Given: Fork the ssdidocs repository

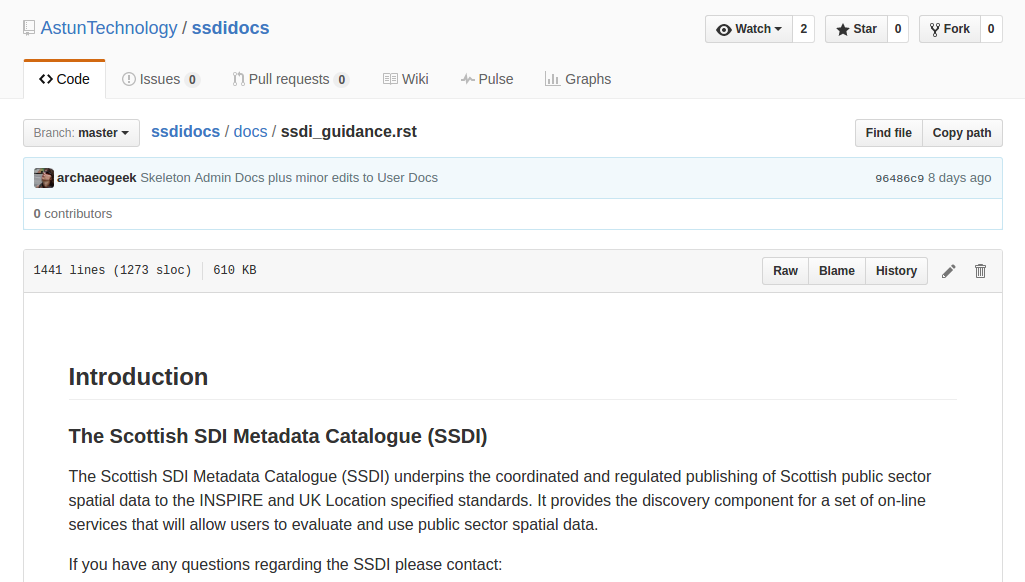Looking at the screenshot, I should pyautogui.click(x=950, y=29).
